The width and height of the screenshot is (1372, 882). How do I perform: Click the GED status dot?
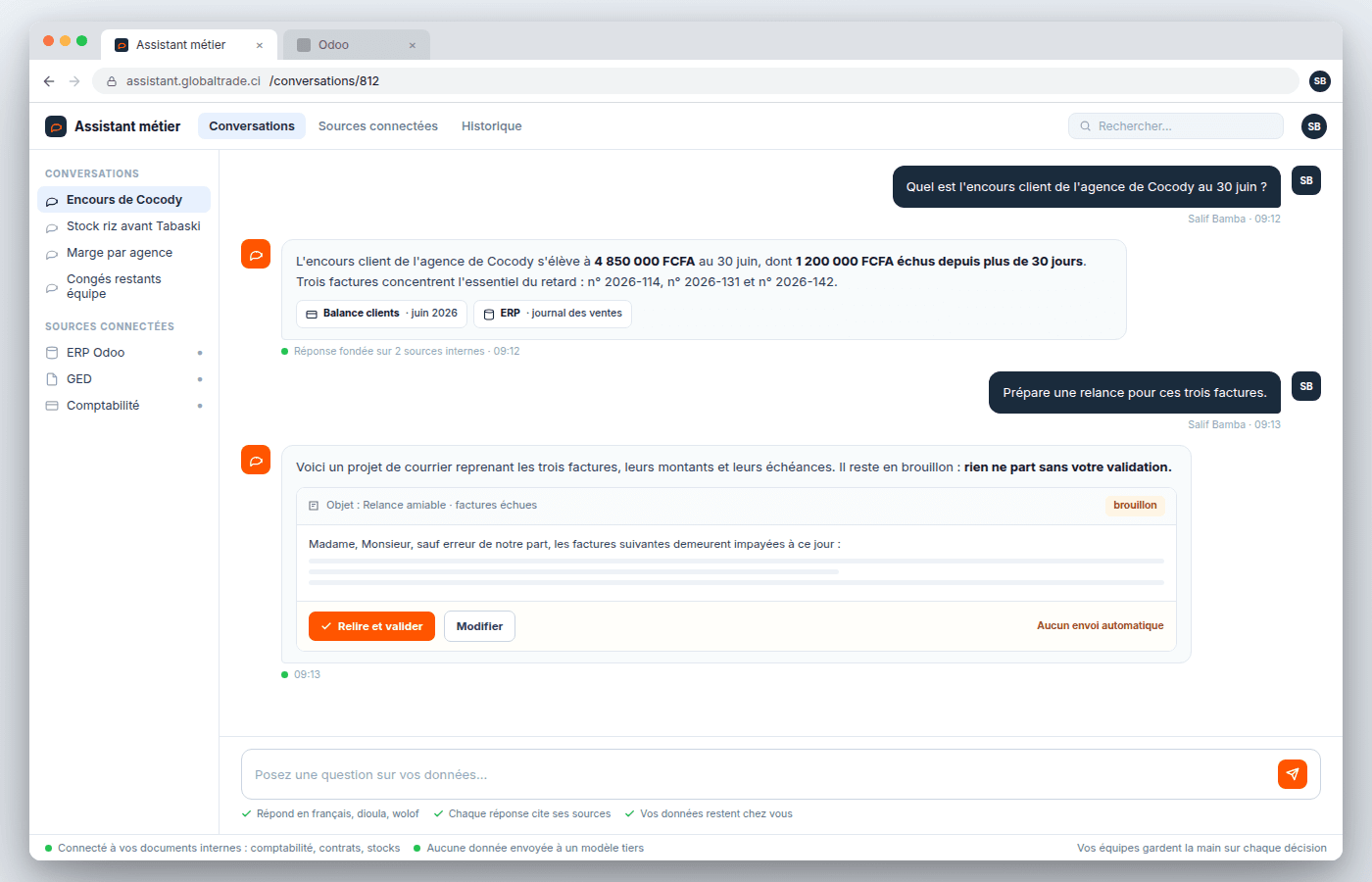(x=200, y=379)
